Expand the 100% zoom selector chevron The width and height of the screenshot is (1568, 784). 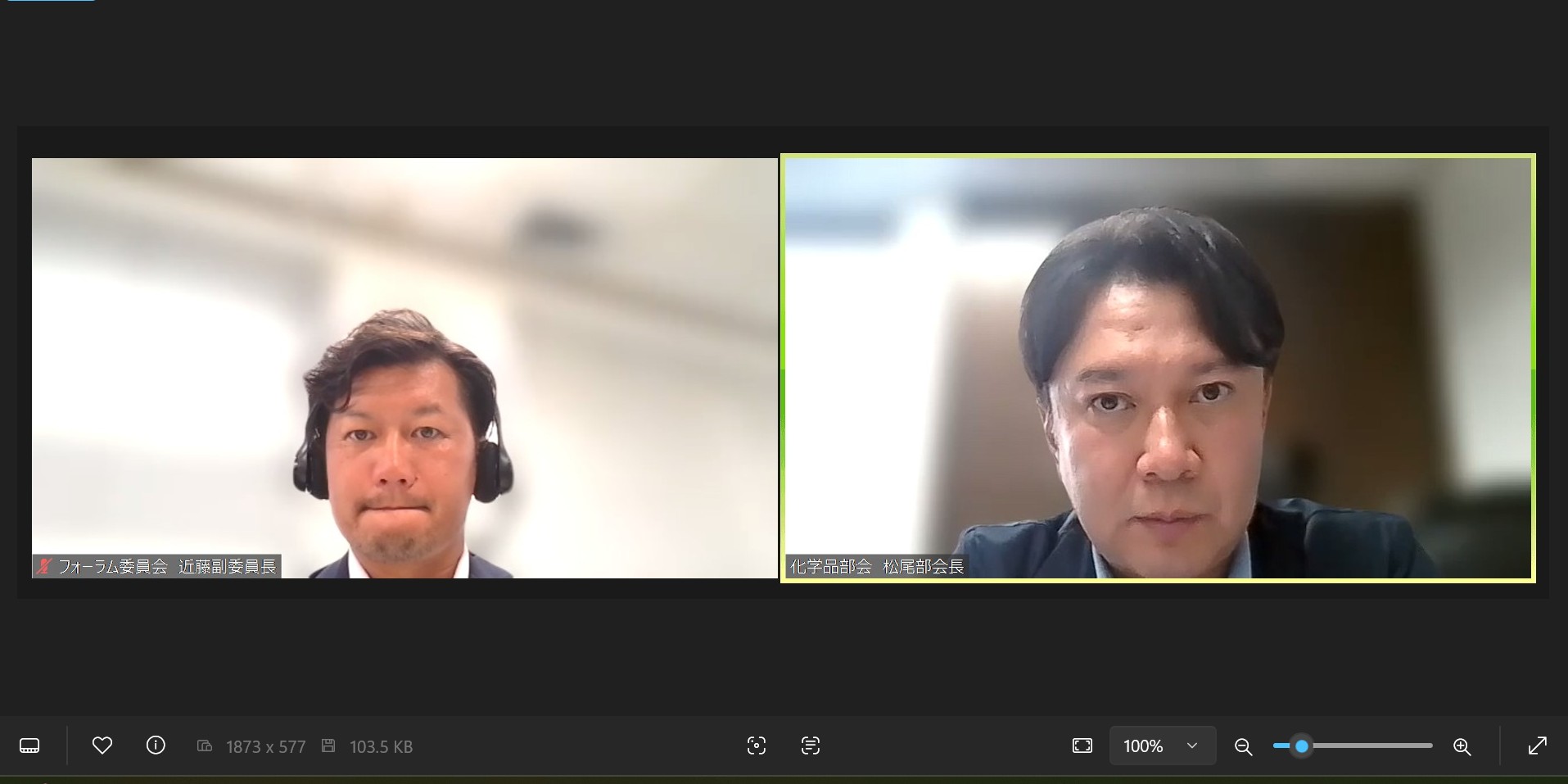point(1191,746)
